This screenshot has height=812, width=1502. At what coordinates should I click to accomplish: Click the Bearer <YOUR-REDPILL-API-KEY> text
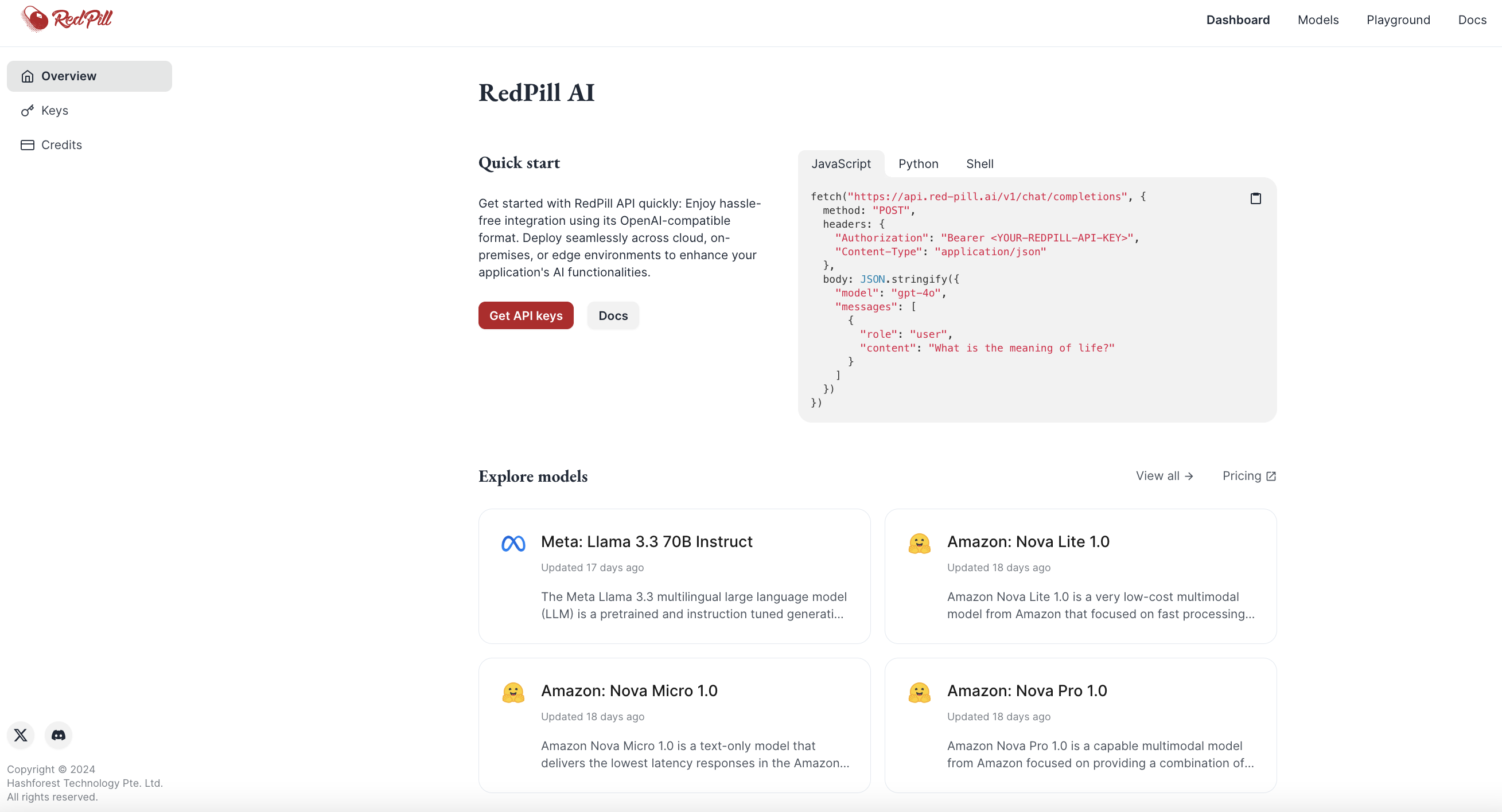click(x=1037, y=238)
